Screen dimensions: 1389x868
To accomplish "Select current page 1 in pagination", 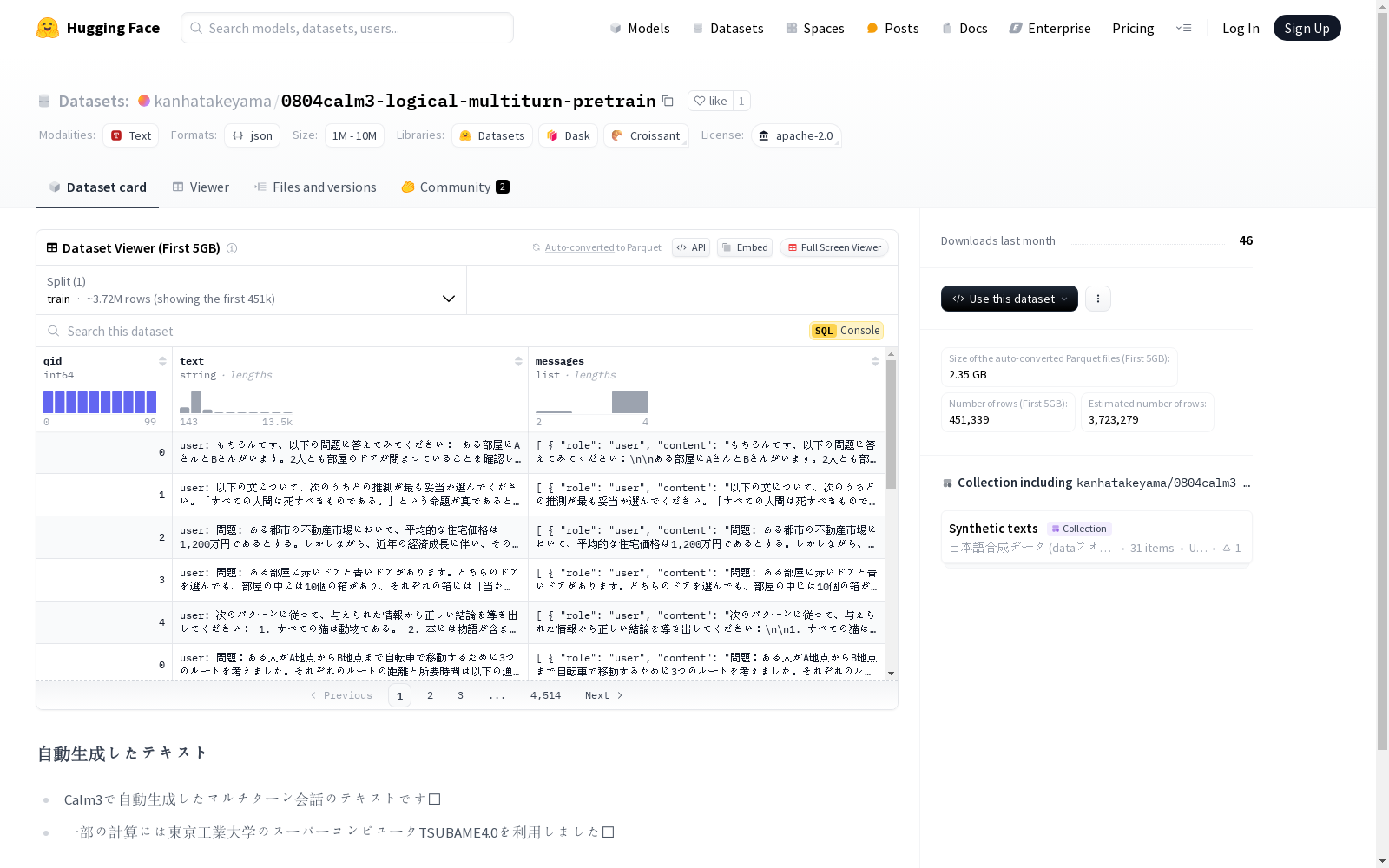I will pyautogui.click(x=399, y=695).
